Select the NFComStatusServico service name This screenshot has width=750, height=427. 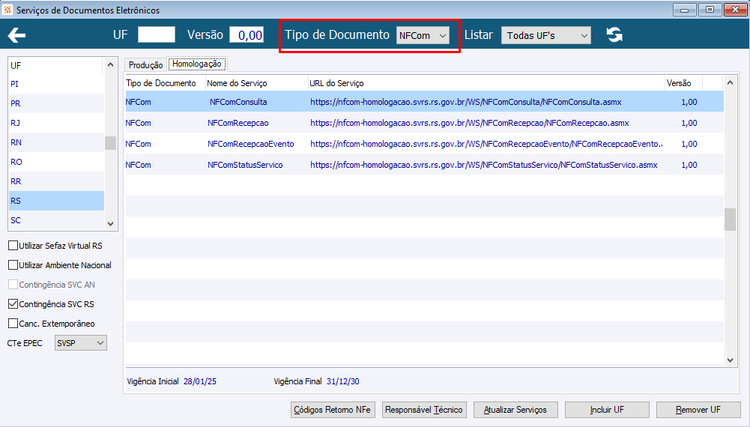pyautogui.click(x=245, y=165)
